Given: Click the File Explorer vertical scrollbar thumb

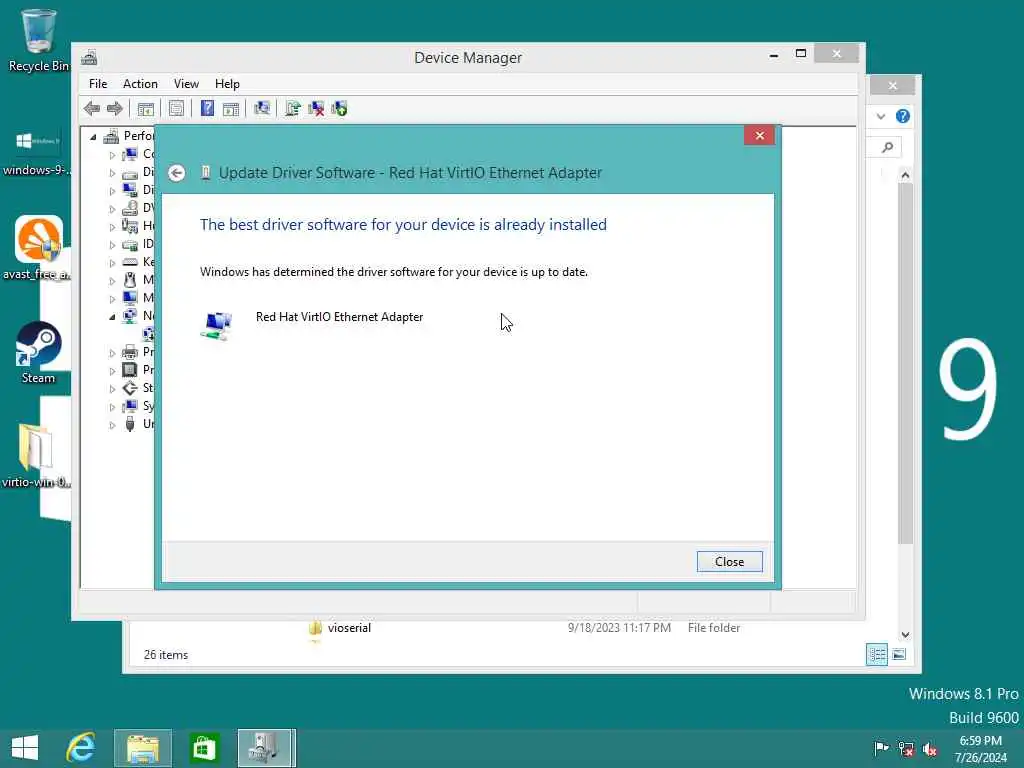Looking at the screenshot, I should pyautogui.click(x=905, y=363).
